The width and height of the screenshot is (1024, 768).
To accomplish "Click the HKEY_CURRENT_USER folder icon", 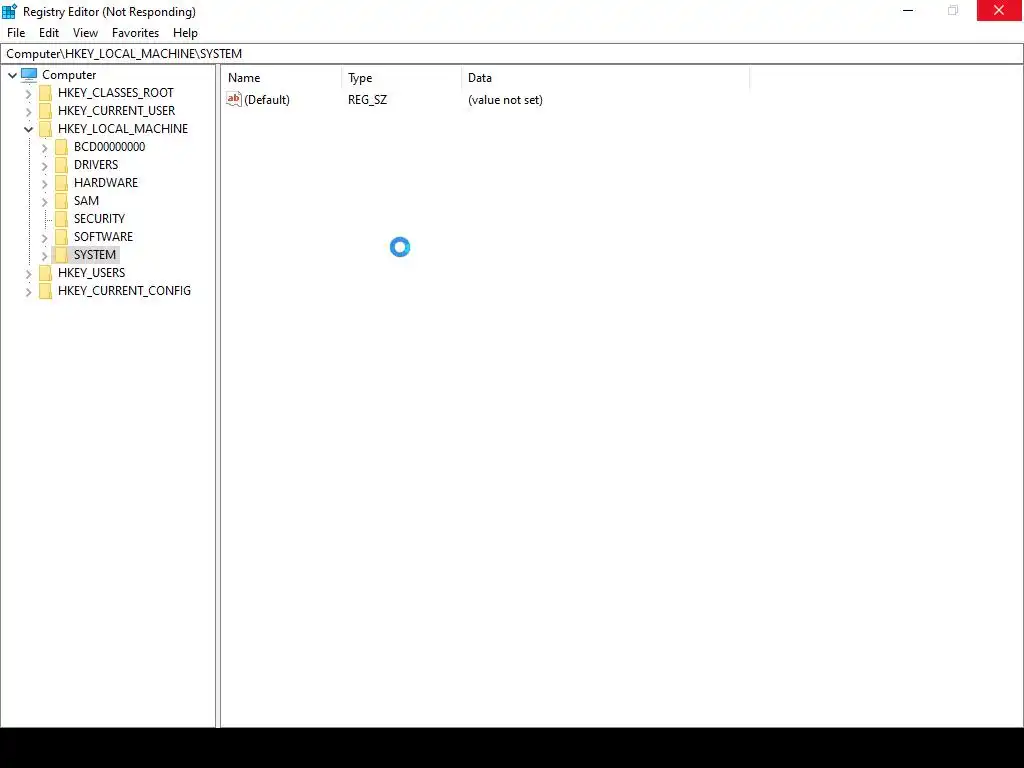I will 45,111.
